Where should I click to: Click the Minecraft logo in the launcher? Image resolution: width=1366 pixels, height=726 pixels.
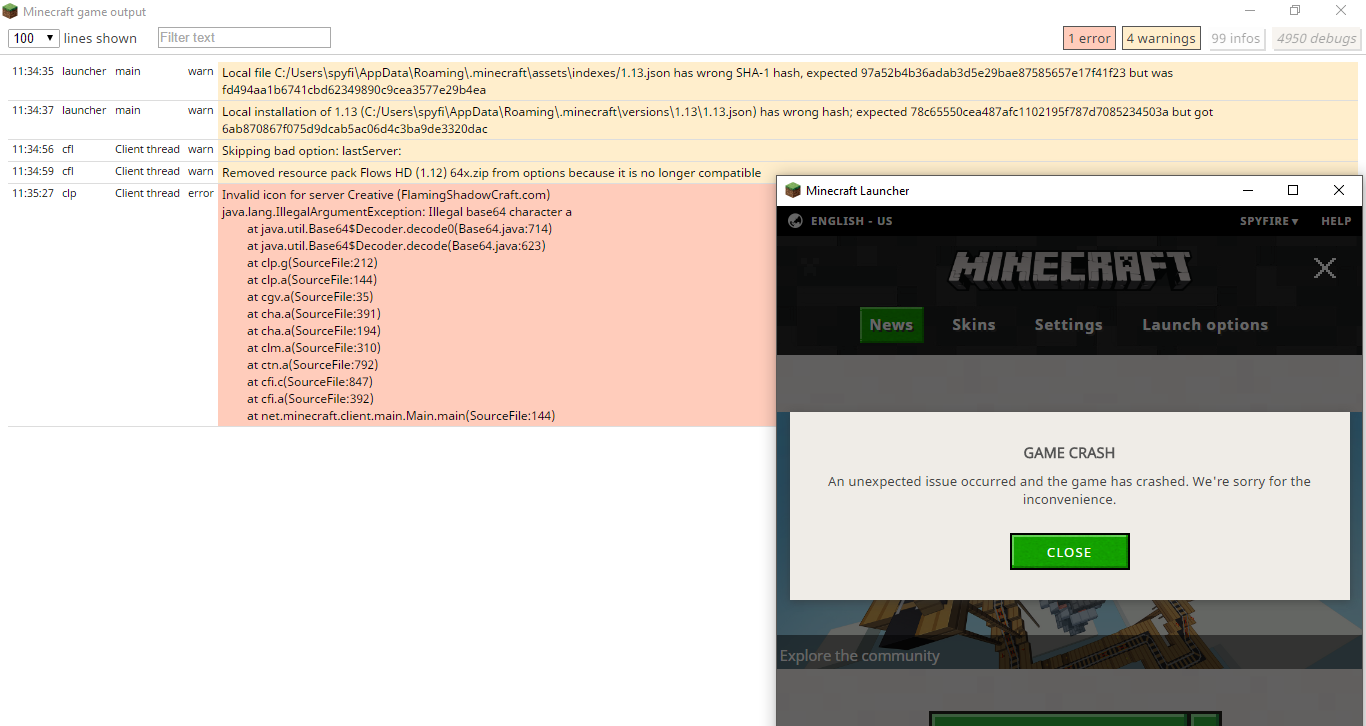(1069, 267)
